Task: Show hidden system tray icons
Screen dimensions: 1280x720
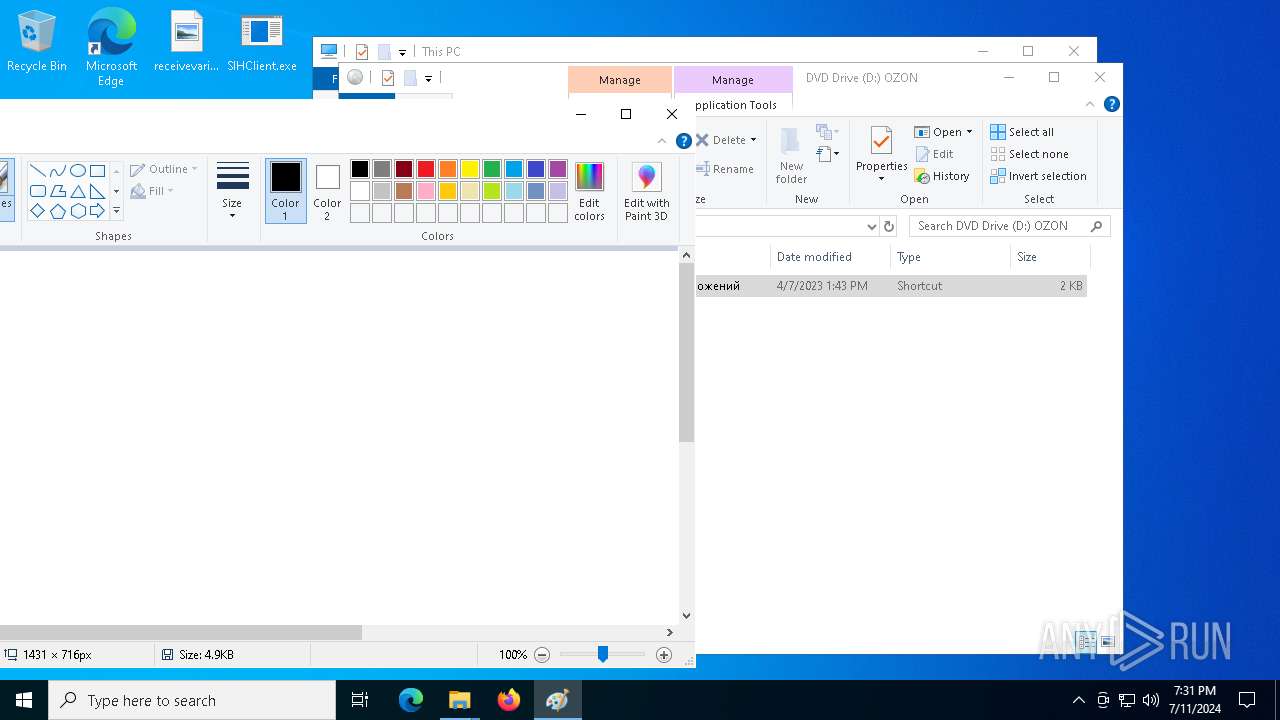Action: [x=1078, y=700]
